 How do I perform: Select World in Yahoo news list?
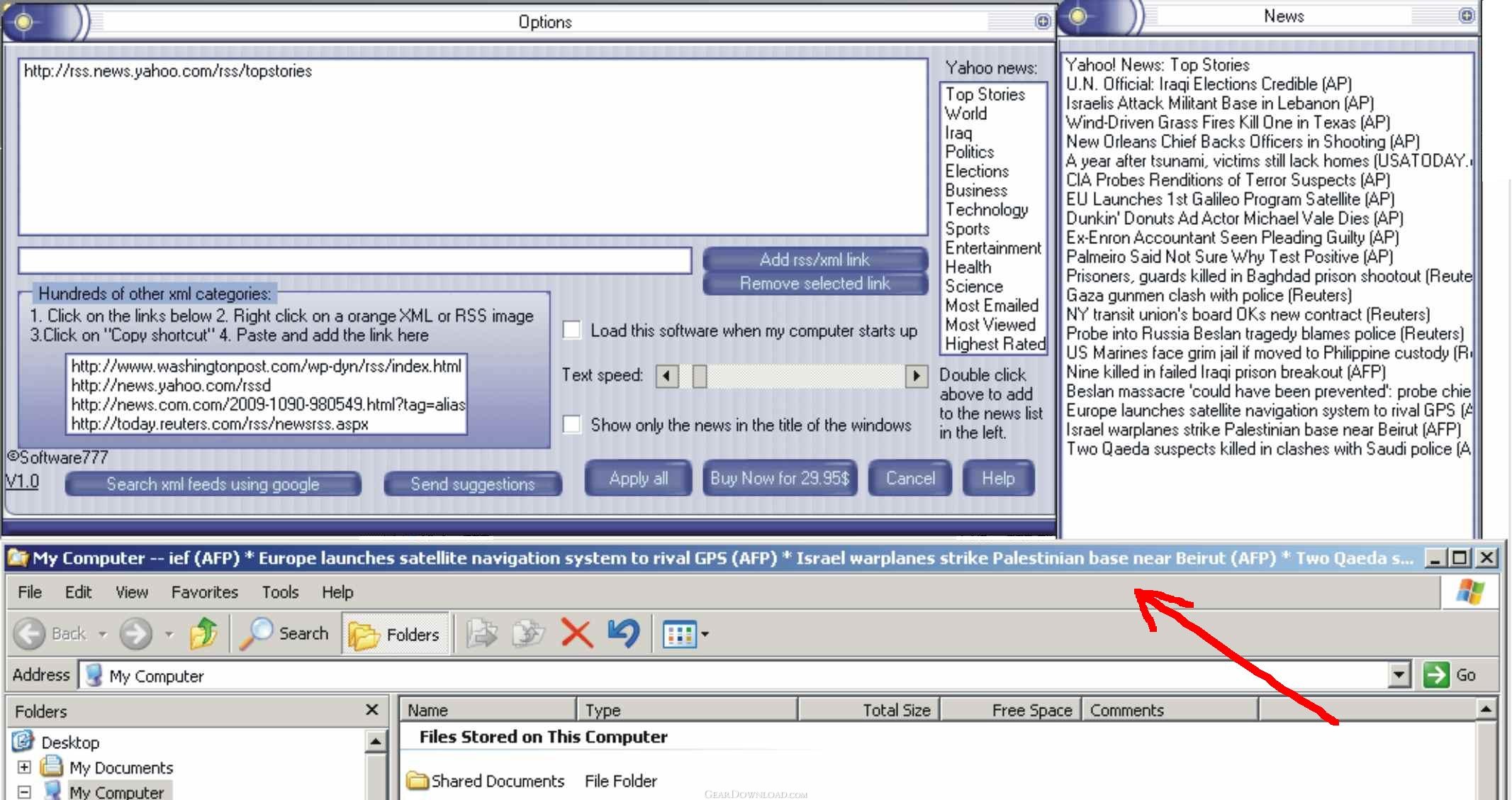coord(965,113)
